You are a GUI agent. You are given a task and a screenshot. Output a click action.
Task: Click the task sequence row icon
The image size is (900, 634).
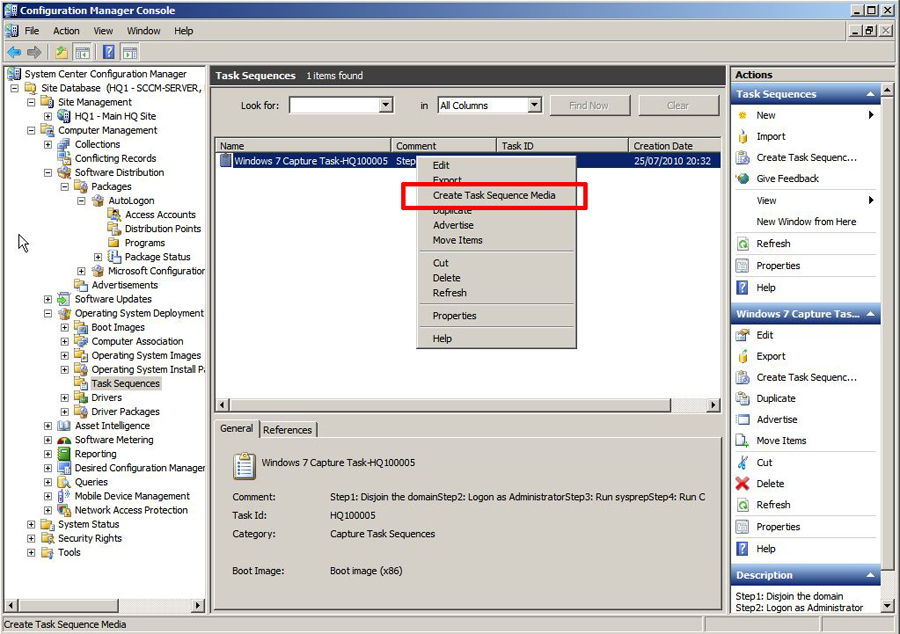(226, 161)
